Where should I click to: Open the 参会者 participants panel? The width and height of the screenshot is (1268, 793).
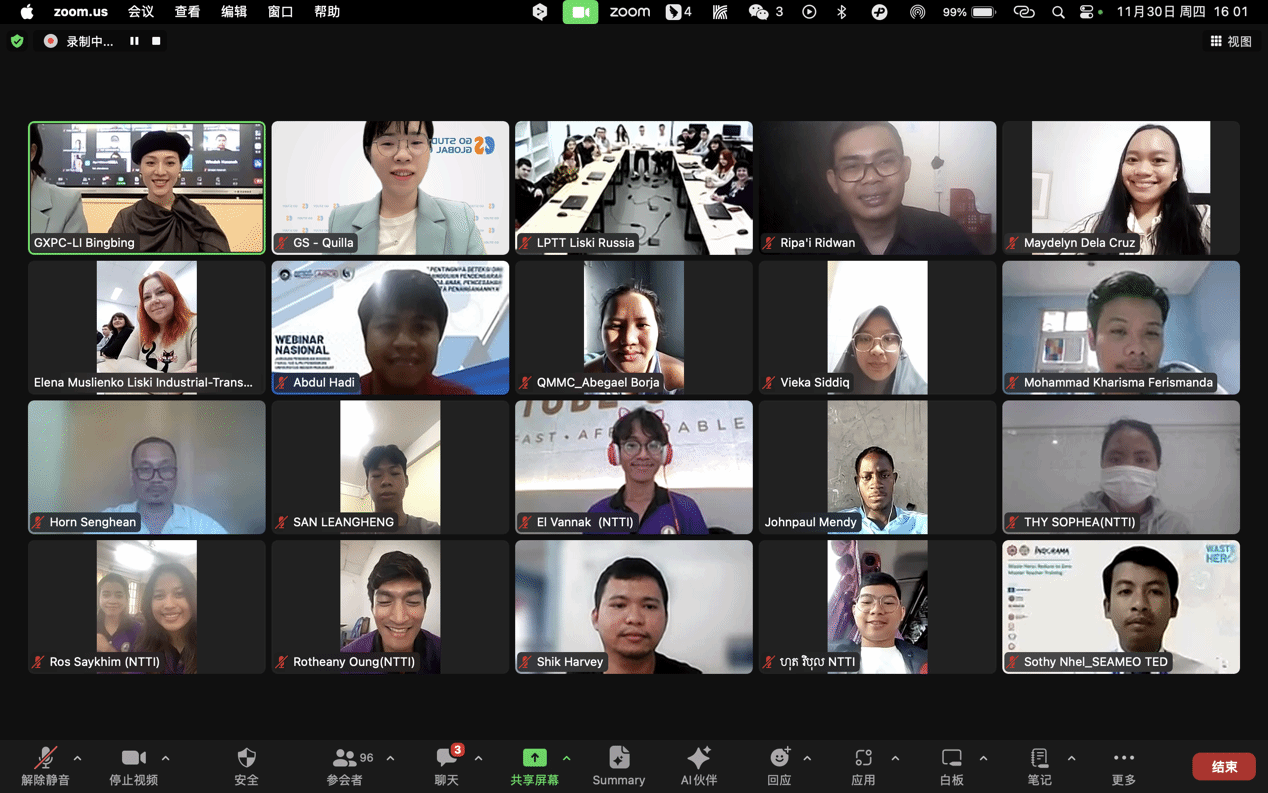[x=346, y=765]
